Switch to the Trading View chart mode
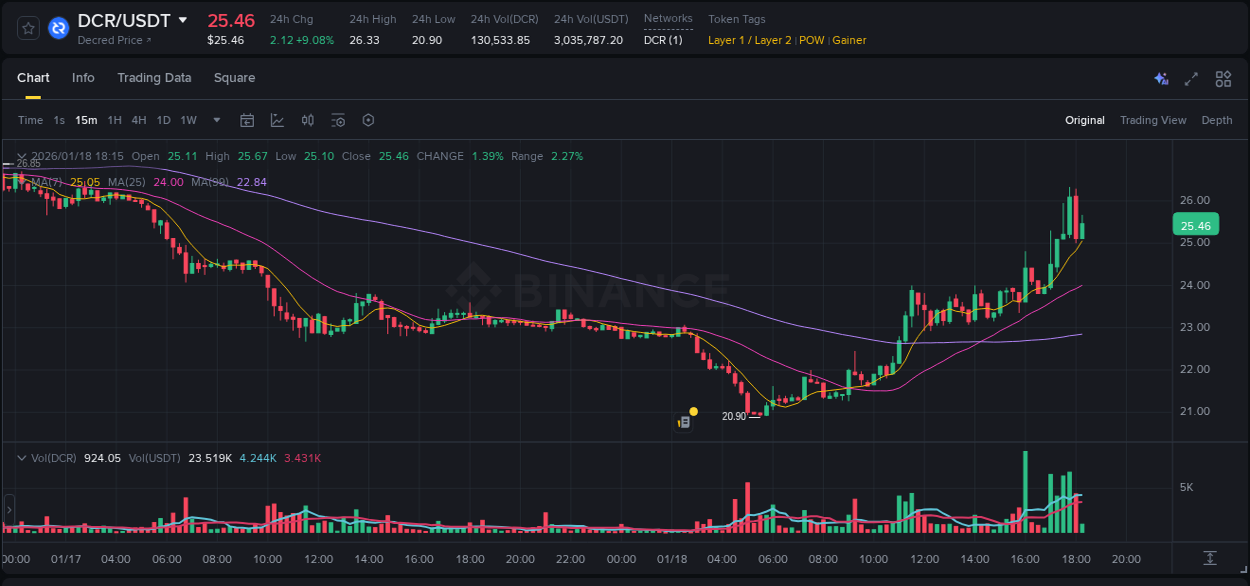This screenshot has width=1250, height=586. (1153, 120)
